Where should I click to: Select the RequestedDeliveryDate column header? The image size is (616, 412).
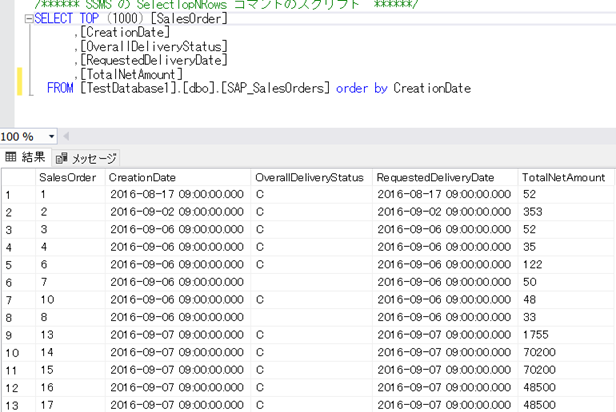pos(445,178)
